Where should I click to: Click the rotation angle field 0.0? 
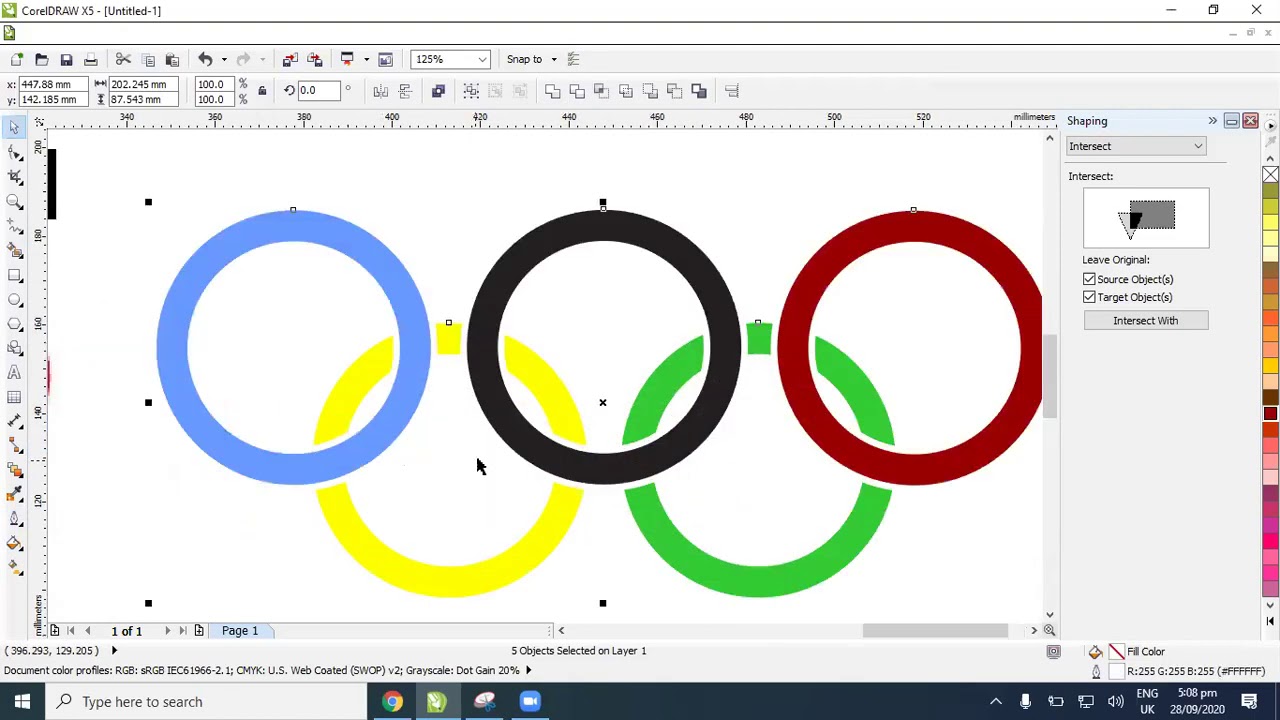coord(319,91)
